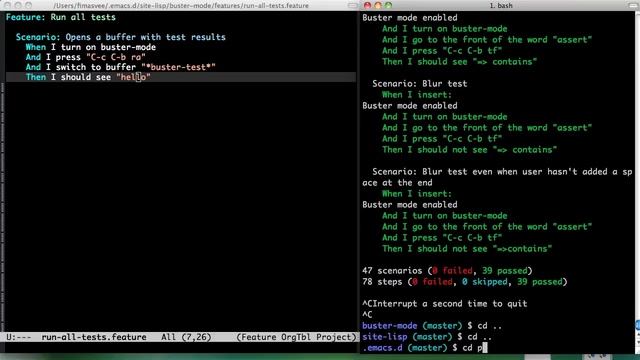Click 'U:---' status in Emacs mode line
640x360 pixels.
click(x=19, y=337)
